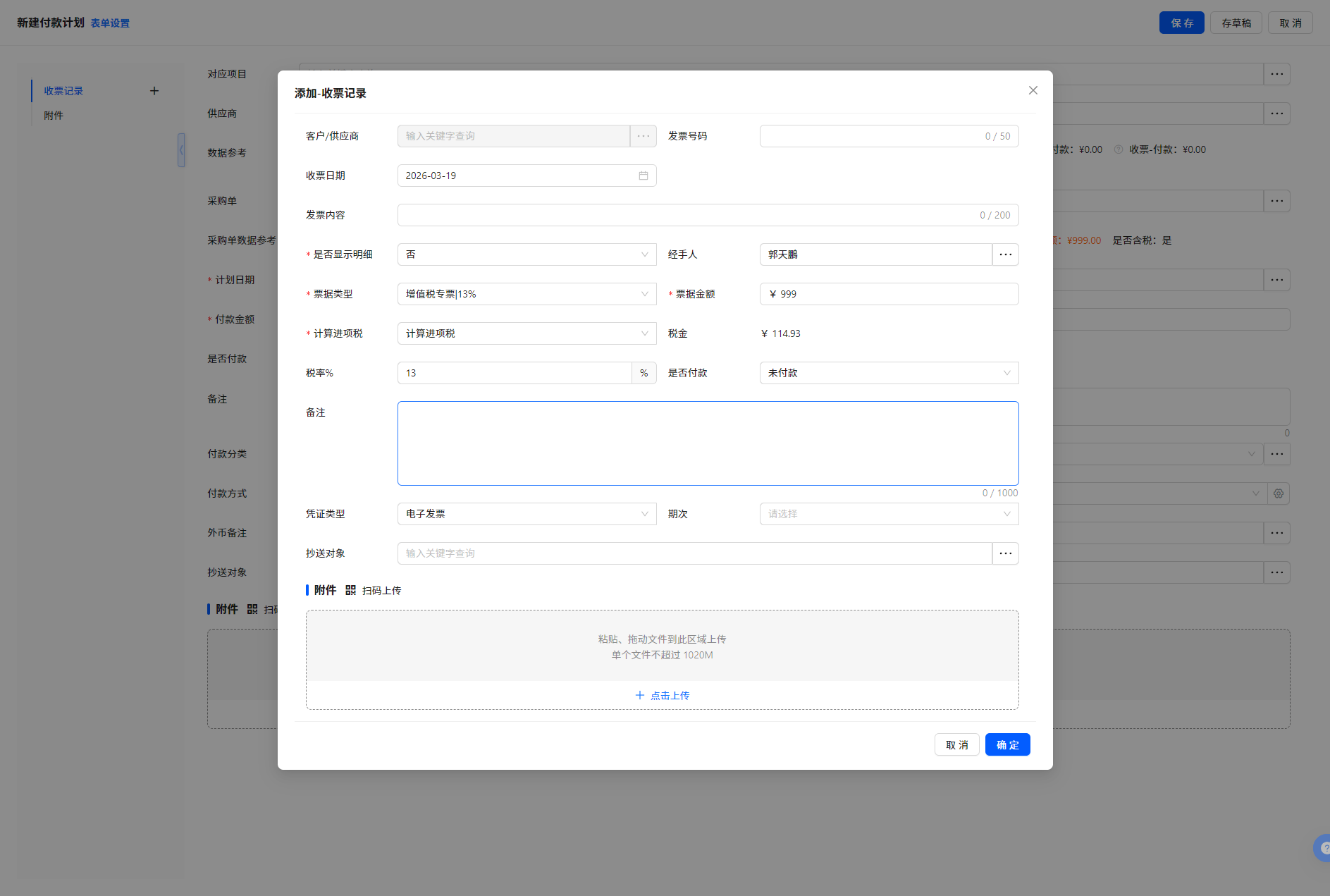1330x896 pixels.
Task: Click the plus icon beside 收票记录
Action: pos(154,91)
